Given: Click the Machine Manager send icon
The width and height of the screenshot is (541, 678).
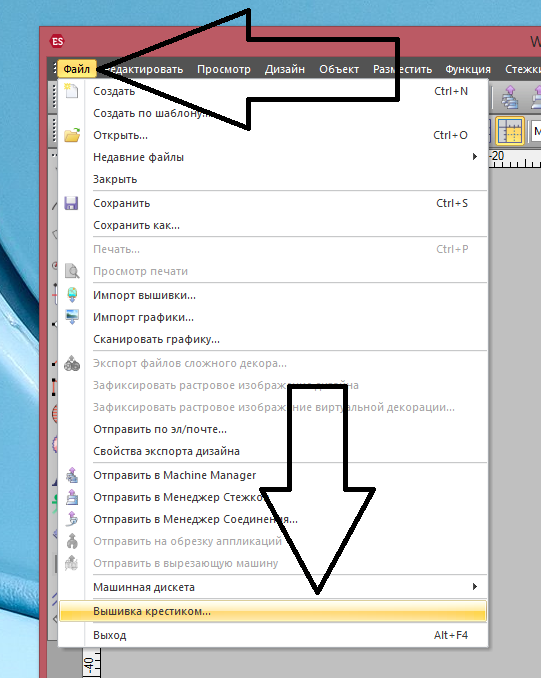Looking at the screenshot, I should point(72,475).
